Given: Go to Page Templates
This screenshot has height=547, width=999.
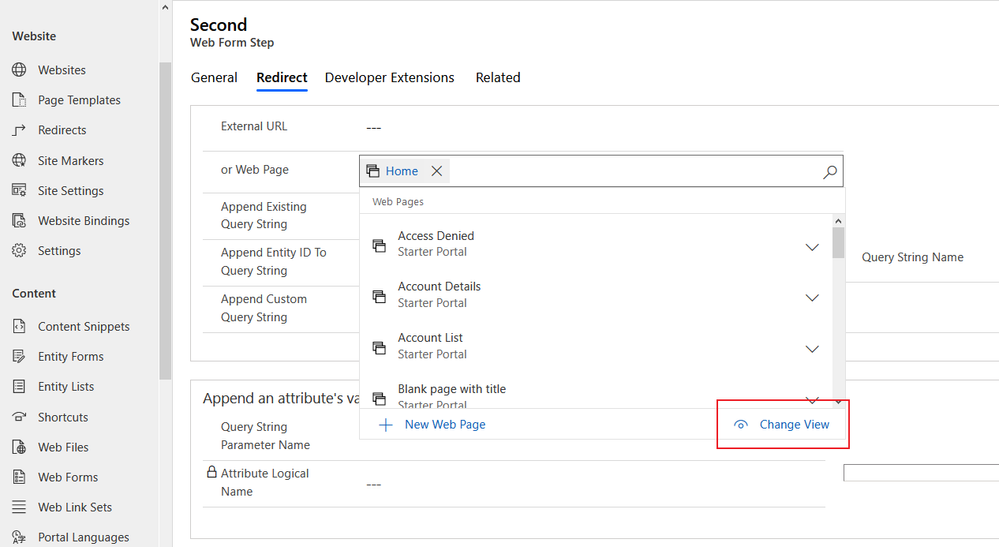Looking at the screenshot, I should [x=79, y=100].
